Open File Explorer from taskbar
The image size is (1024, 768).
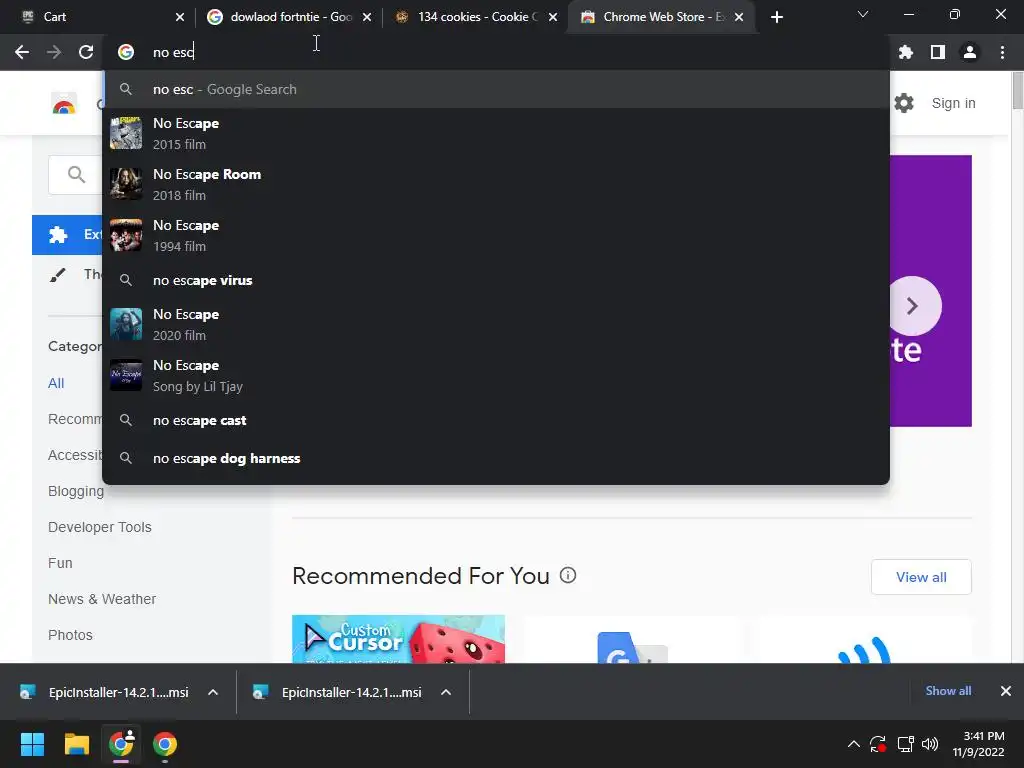tap(76, 744)
